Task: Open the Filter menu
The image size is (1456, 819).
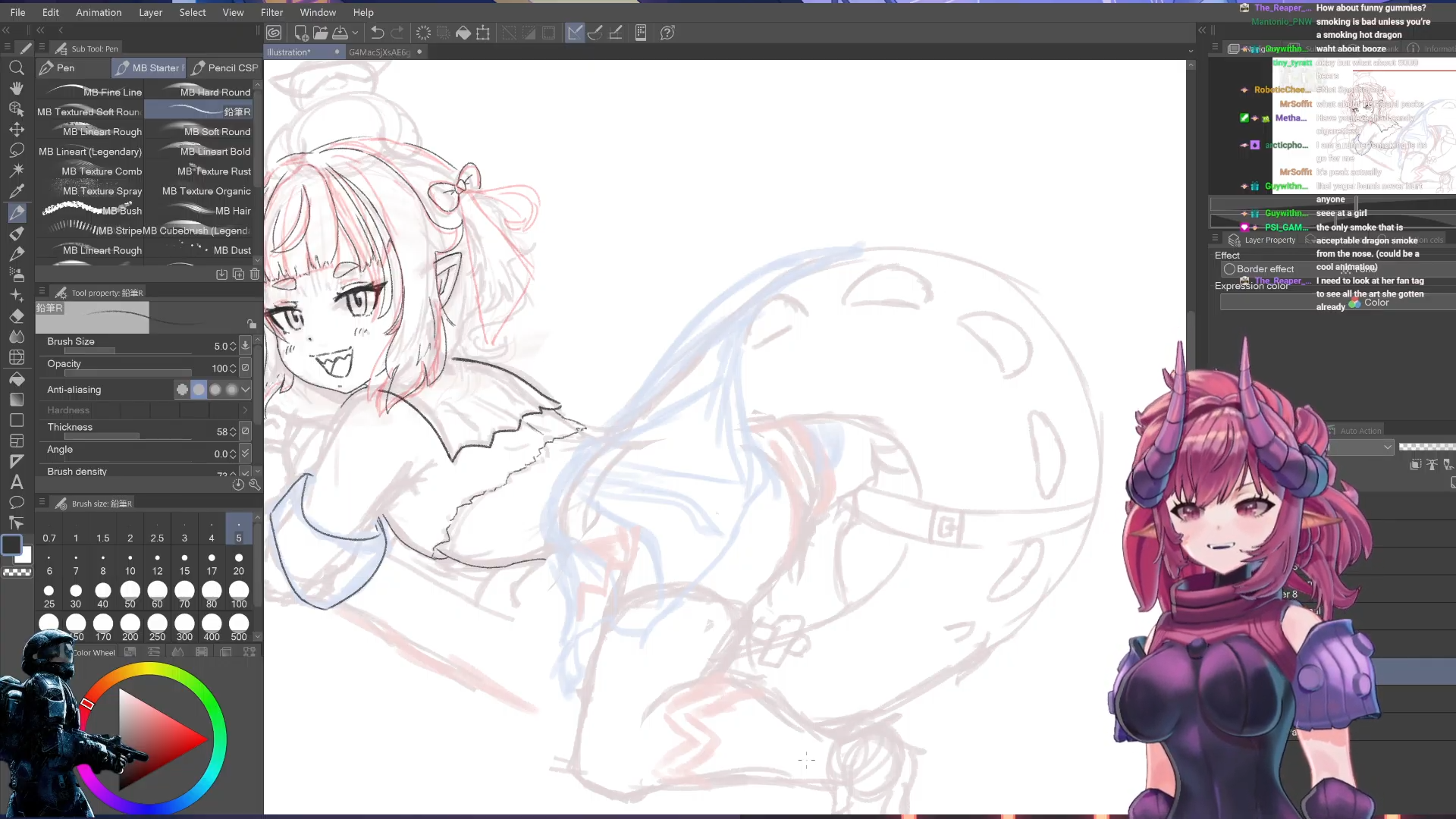Action: 271,12
